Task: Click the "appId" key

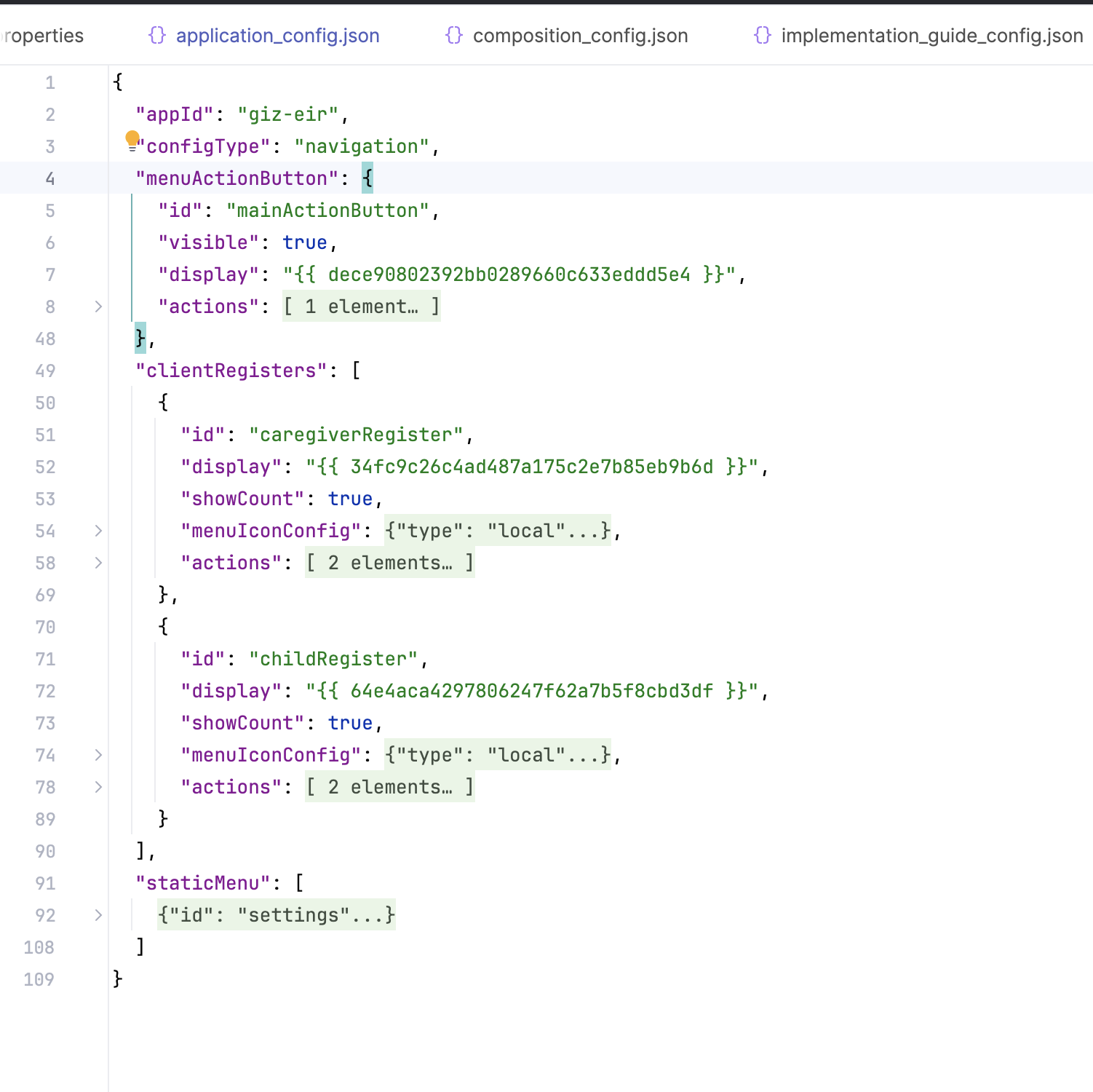Action: point(175,114)
